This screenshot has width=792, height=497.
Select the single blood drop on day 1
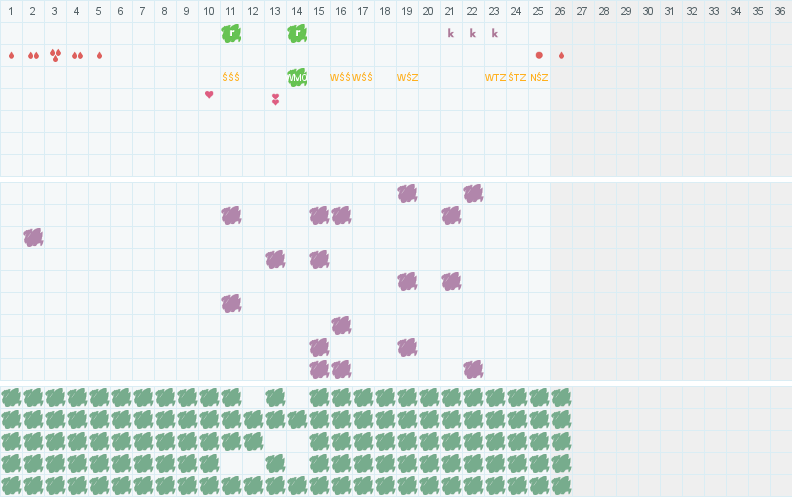pos(11,55)
